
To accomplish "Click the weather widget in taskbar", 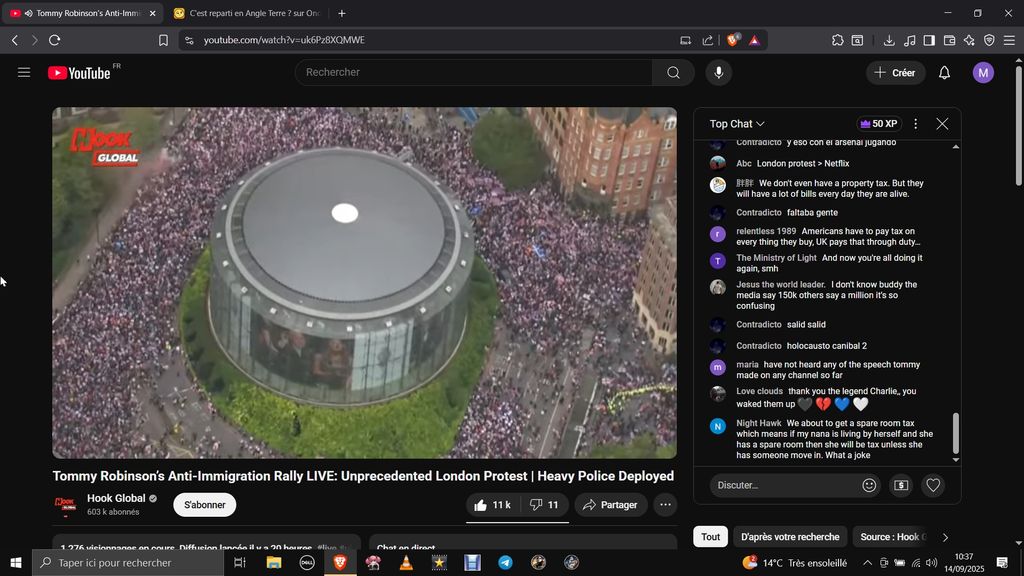I will click(x=794, y=562).
